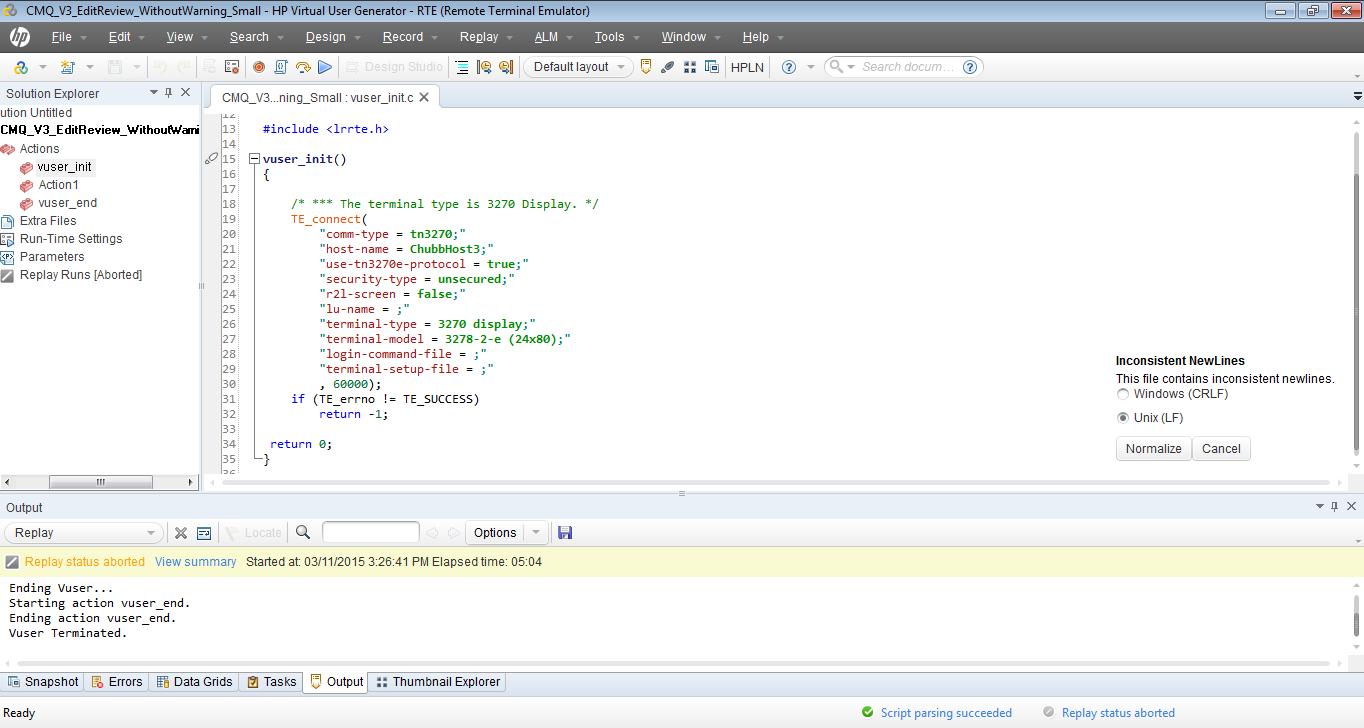1364x728 pixels.
Task: Click the Replay play arrow icon
Action: (325, 67)
